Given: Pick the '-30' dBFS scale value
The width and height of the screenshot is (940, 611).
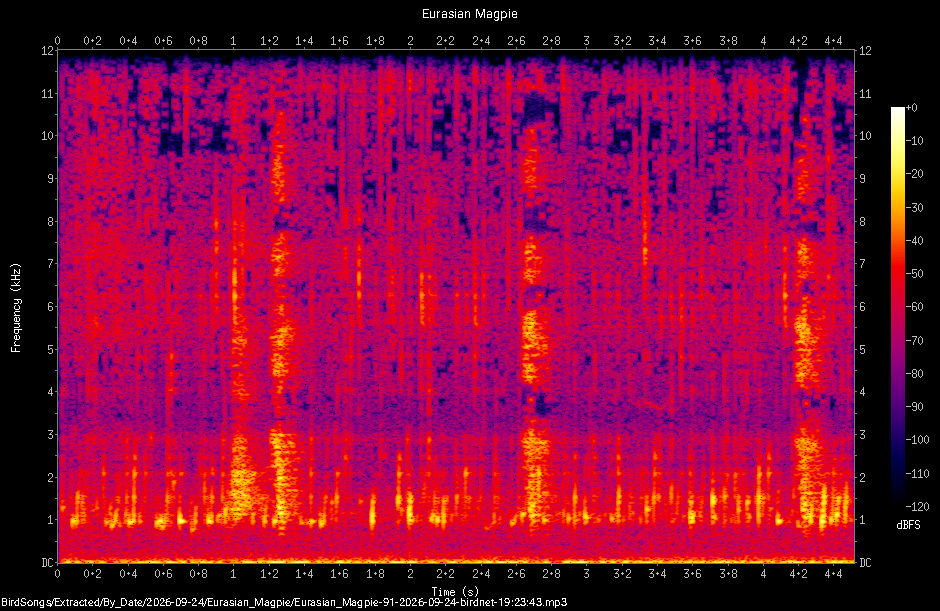Looking at the screenshot, I should [x=914, y=207].
